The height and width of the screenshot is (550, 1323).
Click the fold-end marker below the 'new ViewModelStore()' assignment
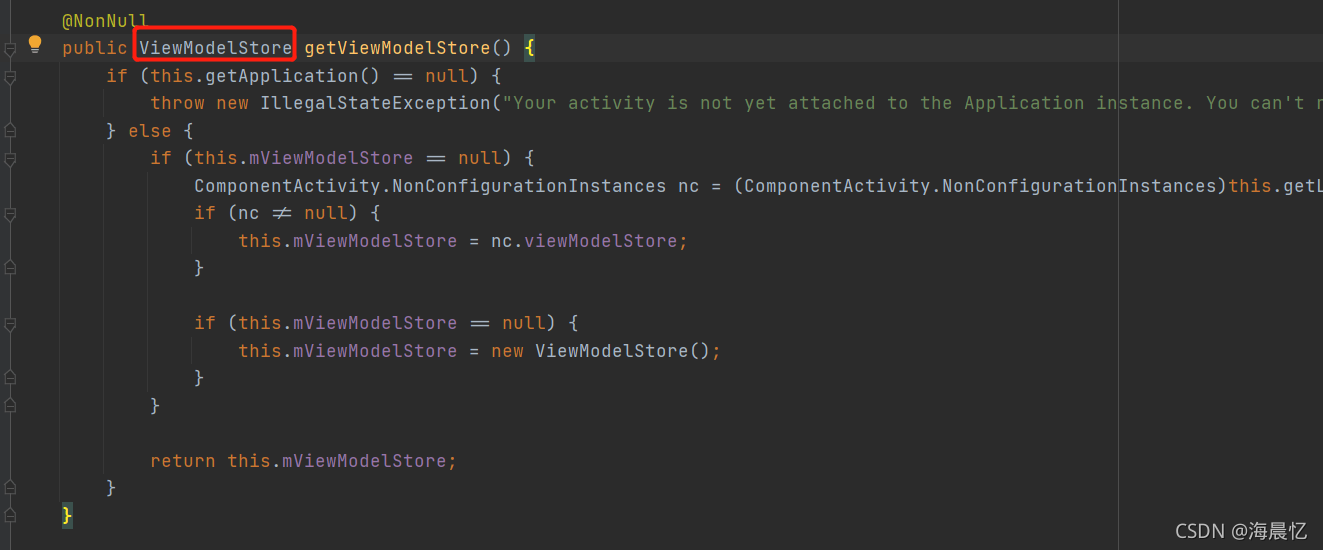coord(10,378)
